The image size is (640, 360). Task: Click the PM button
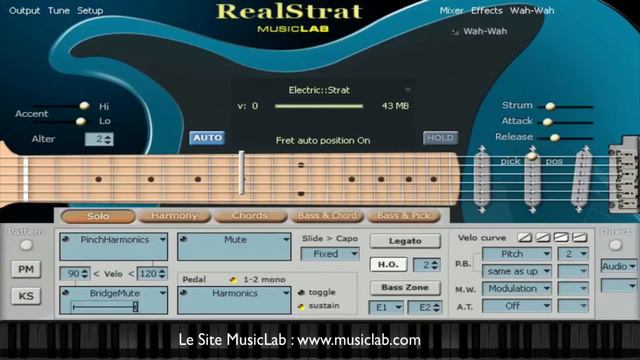(26, 269)
